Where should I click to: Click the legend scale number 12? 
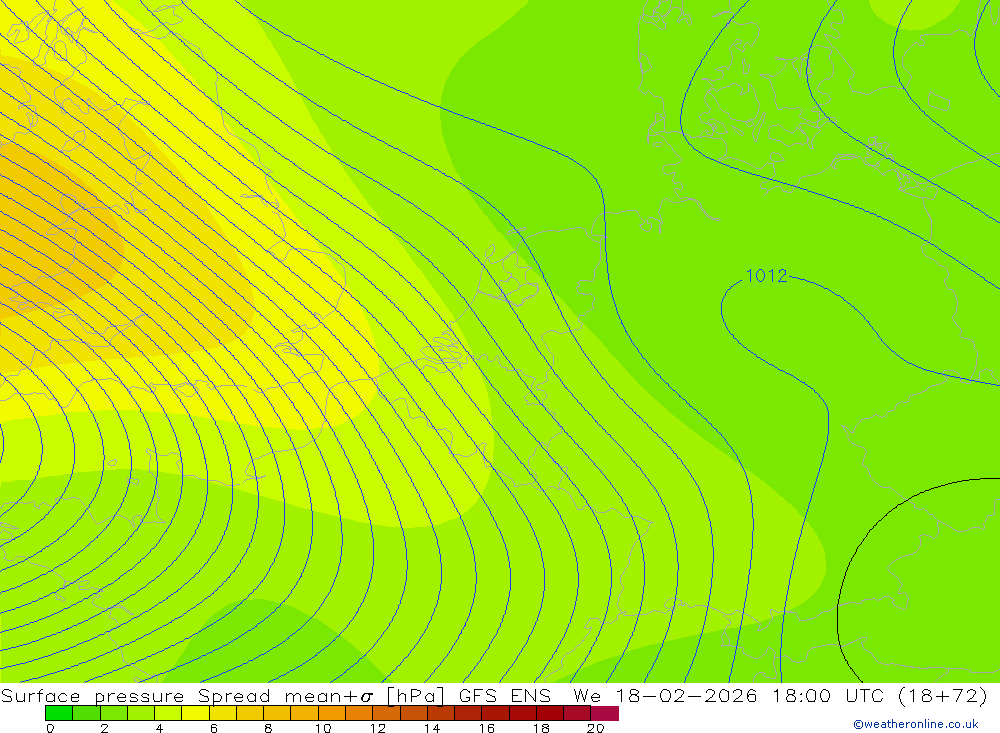378,728
